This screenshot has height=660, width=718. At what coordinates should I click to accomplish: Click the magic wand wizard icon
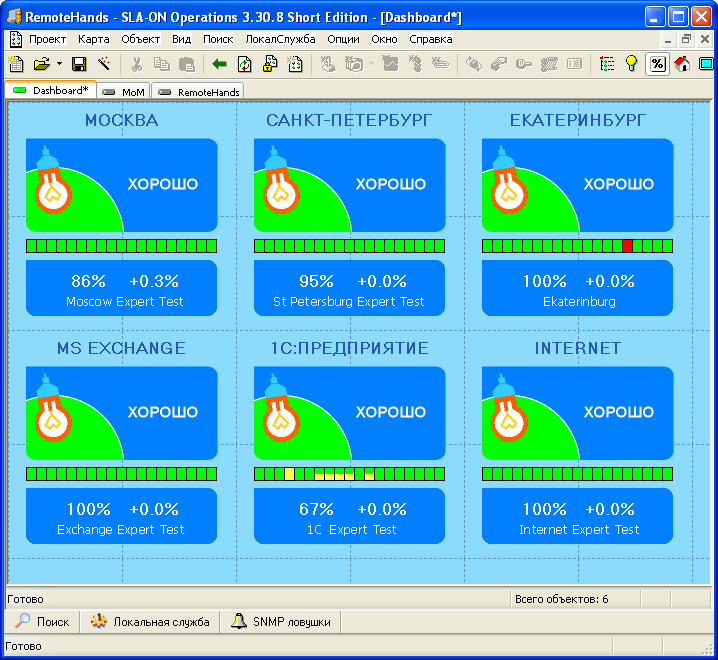click(x=104, y=64)
